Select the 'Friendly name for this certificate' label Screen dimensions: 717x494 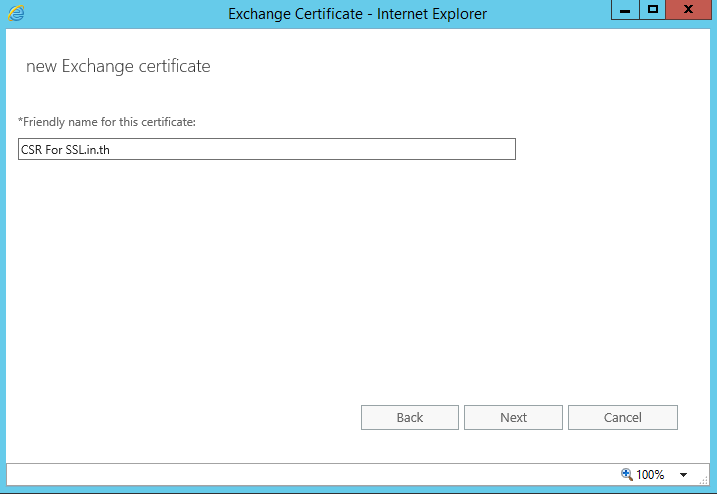click(x=107, y=122)
